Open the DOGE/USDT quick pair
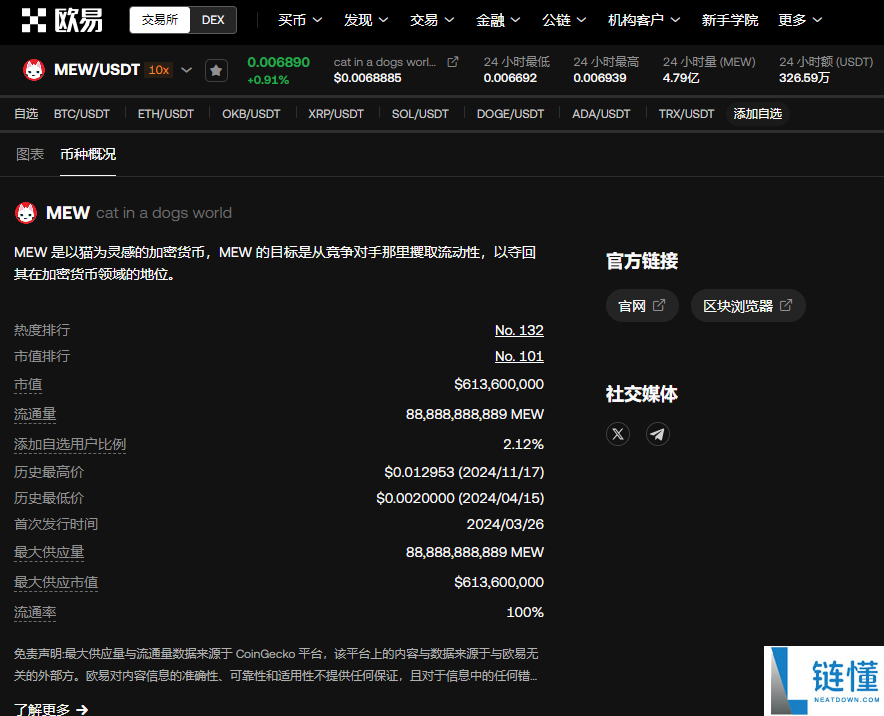 click(510, 114)
